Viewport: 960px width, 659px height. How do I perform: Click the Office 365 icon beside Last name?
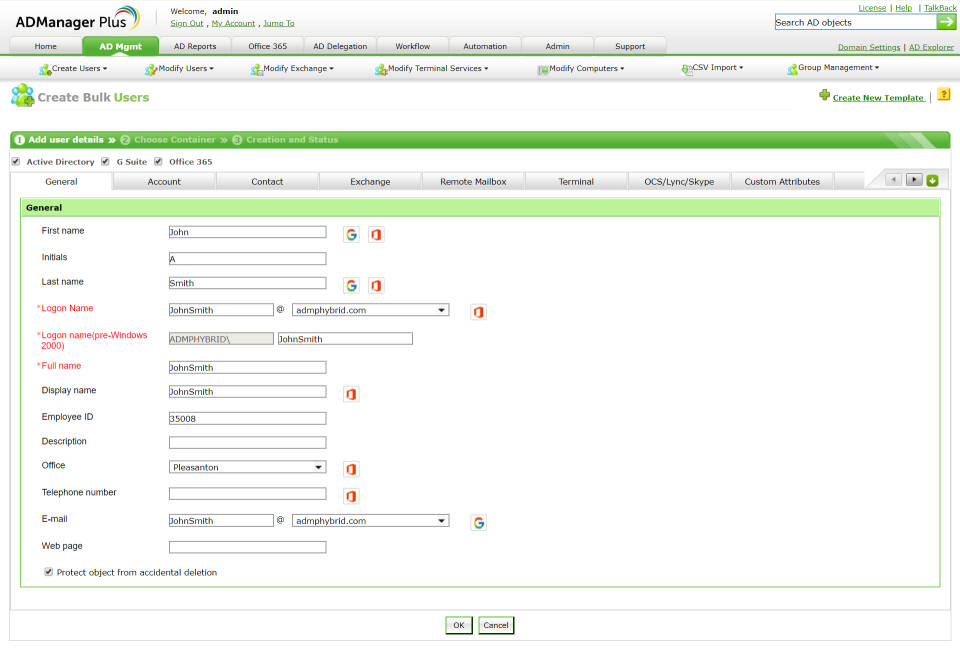(x=376, y=285)
